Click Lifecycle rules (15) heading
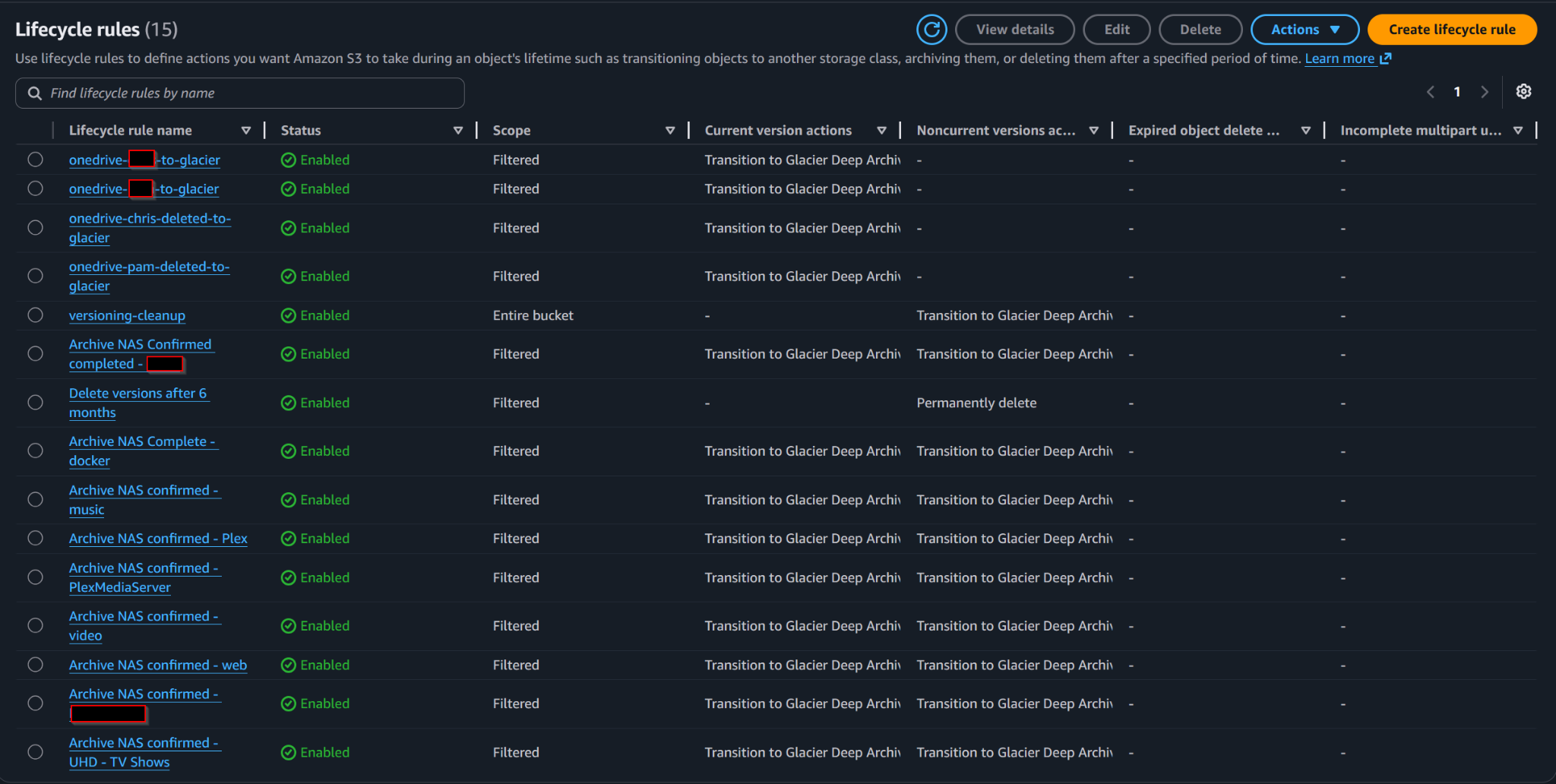This screenshot has width=1556, height=784. [x=96, y=30]
